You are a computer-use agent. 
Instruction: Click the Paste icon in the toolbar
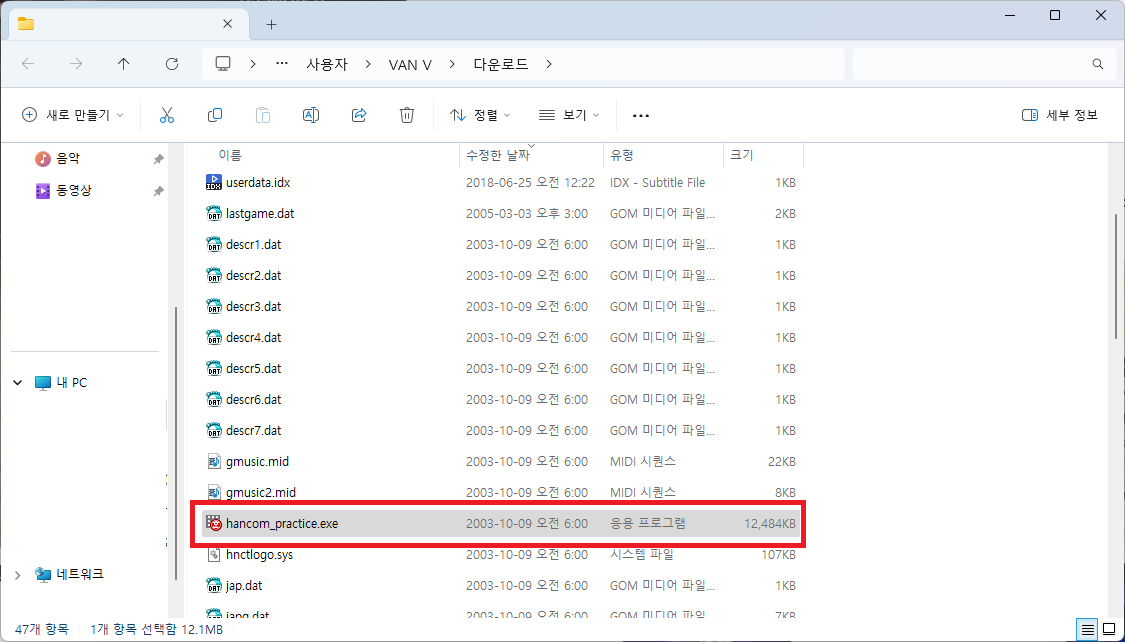click(263, 114)
